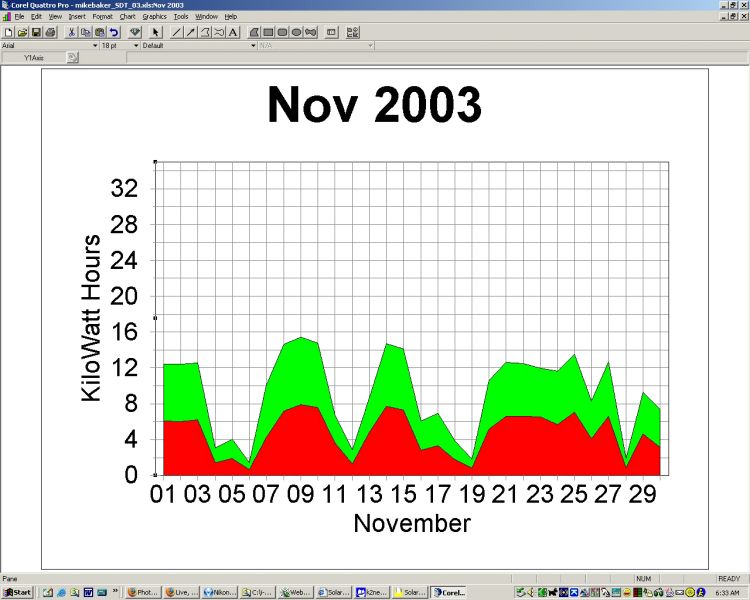Viewport: 750px width, 600px height.
Task: Choose the selection pointer tool
Action: (156, 32)
